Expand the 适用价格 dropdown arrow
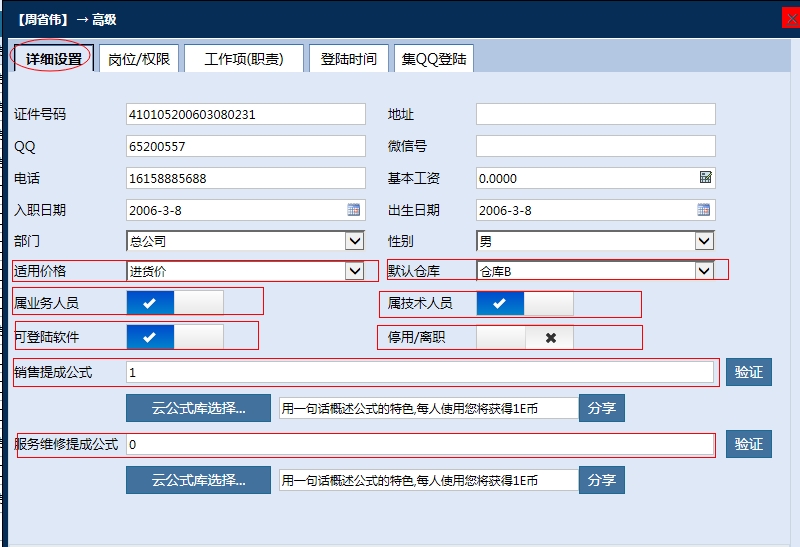The height and width of the screenshot is (547, 800). (354, 270)
